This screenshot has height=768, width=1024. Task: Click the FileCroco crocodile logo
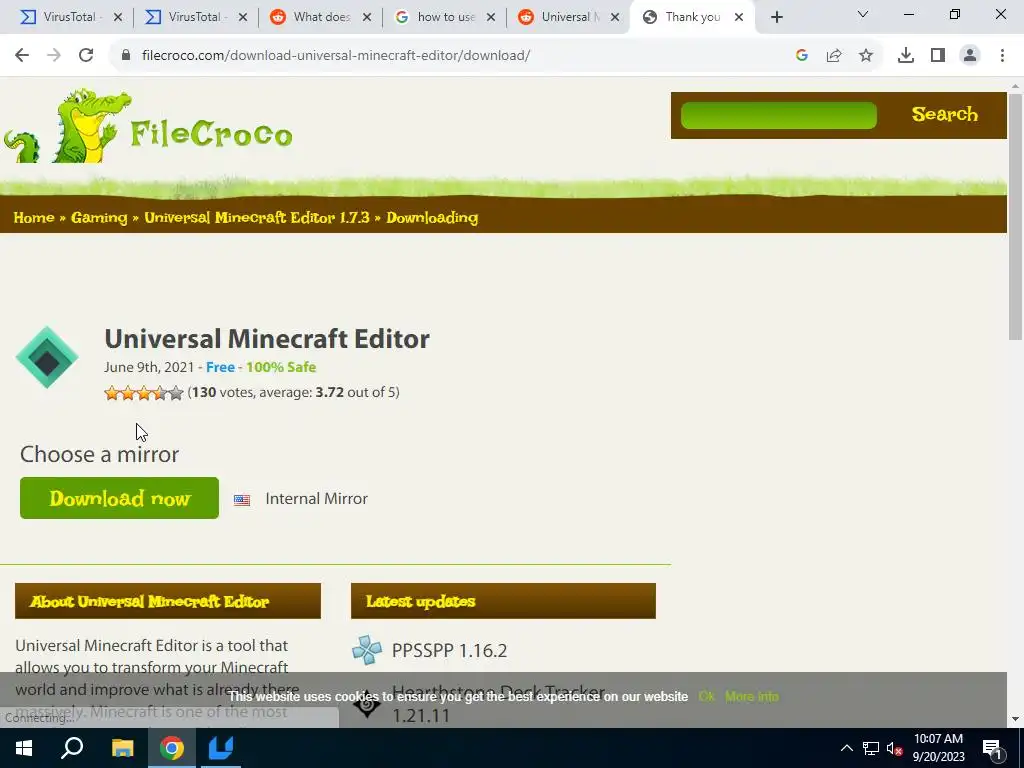[148, 126]
